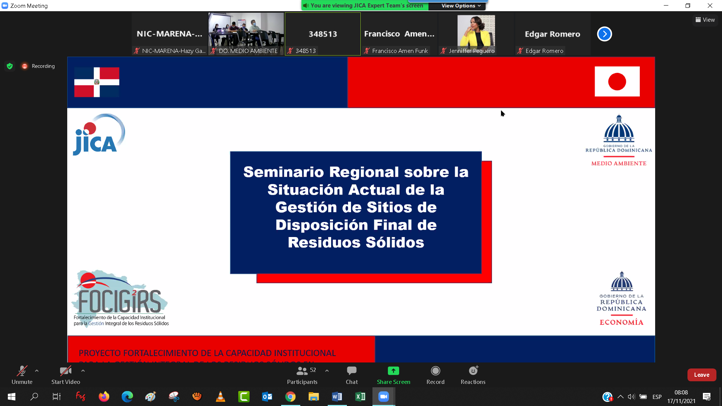Screen dimensions: 722x406
Task: Open the Chat panel
Action: 352,375
